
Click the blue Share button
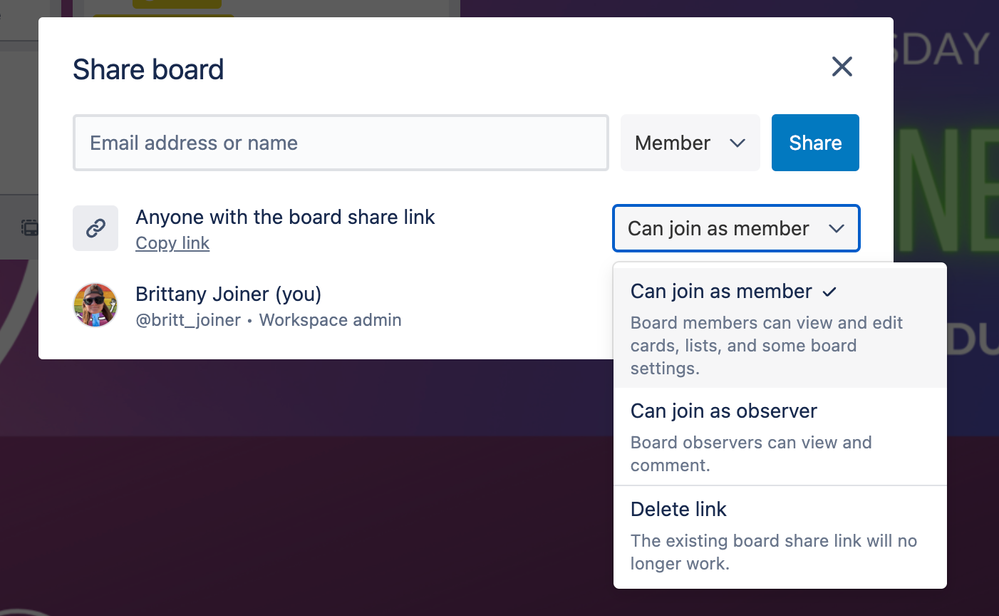[x=815, y=143]
